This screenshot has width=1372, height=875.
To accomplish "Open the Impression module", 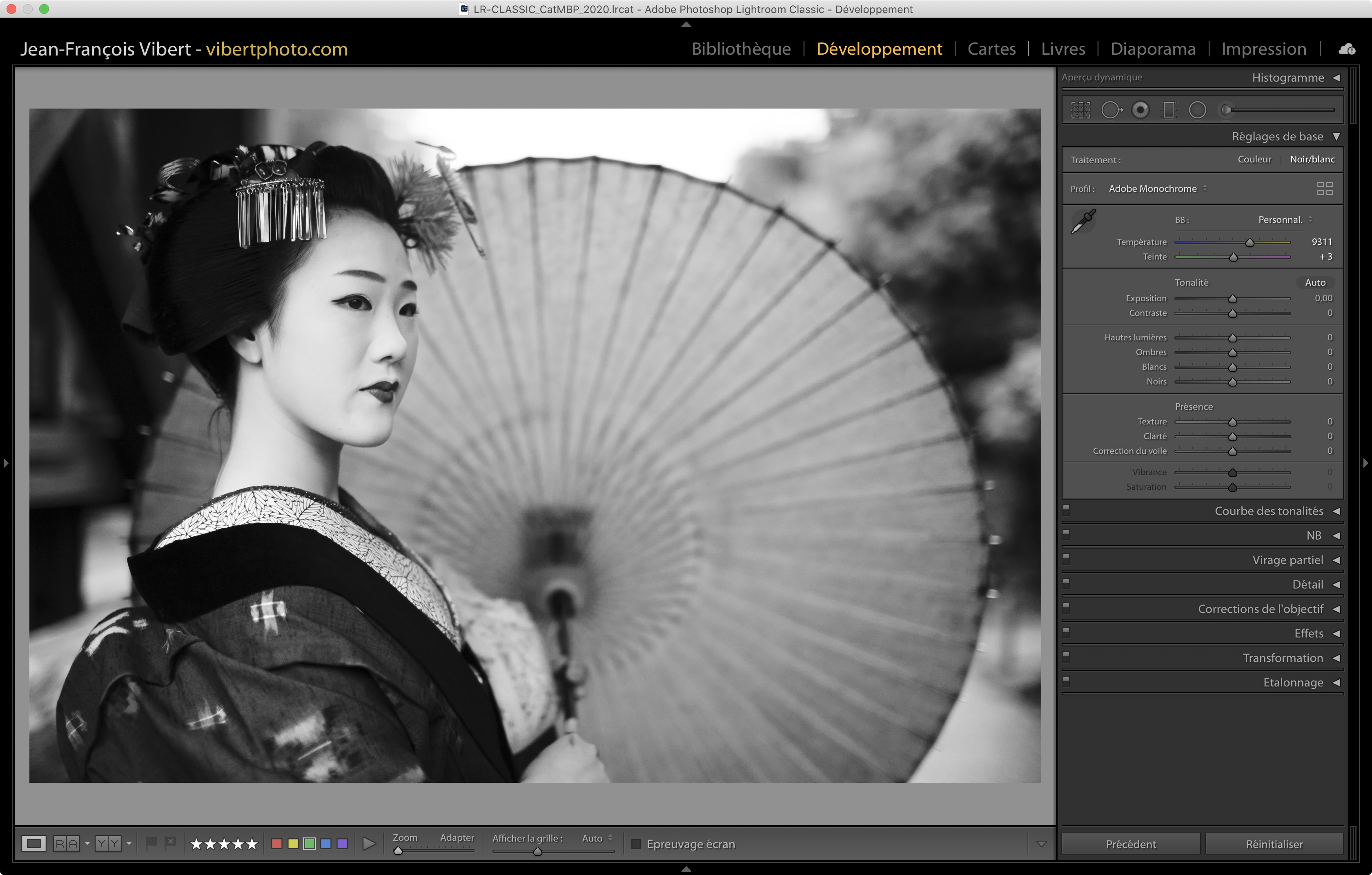I will tap(1263, 49).
